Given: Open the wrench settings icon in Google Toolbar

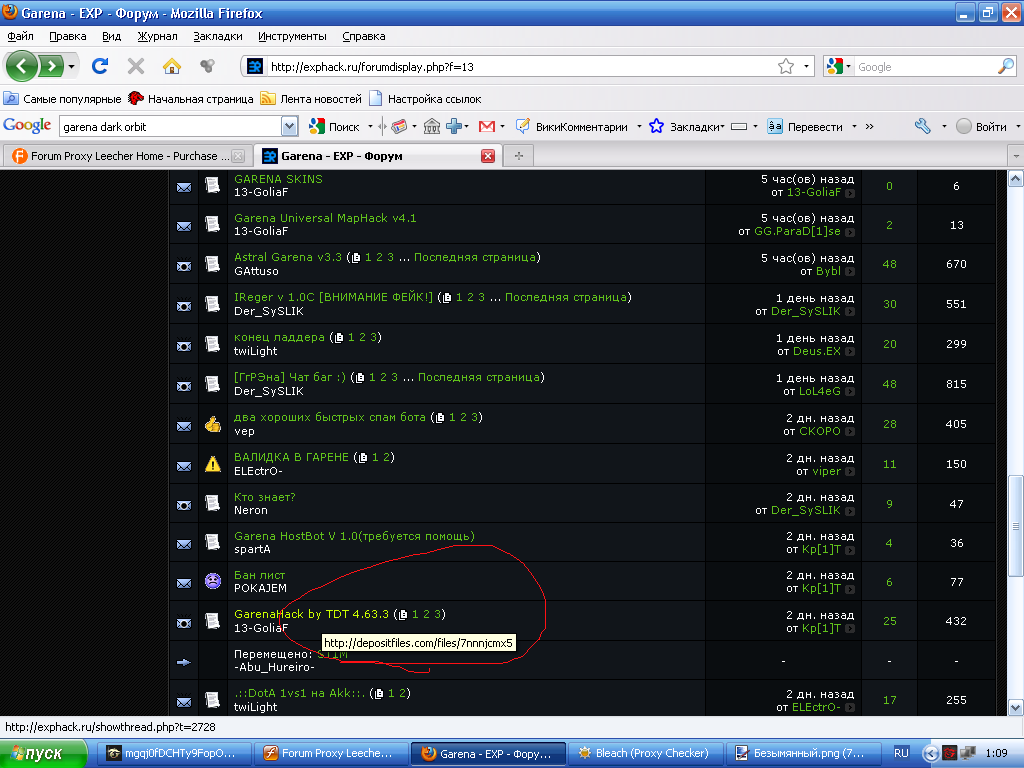Looking at the screenshot, I should coord(923,127).
